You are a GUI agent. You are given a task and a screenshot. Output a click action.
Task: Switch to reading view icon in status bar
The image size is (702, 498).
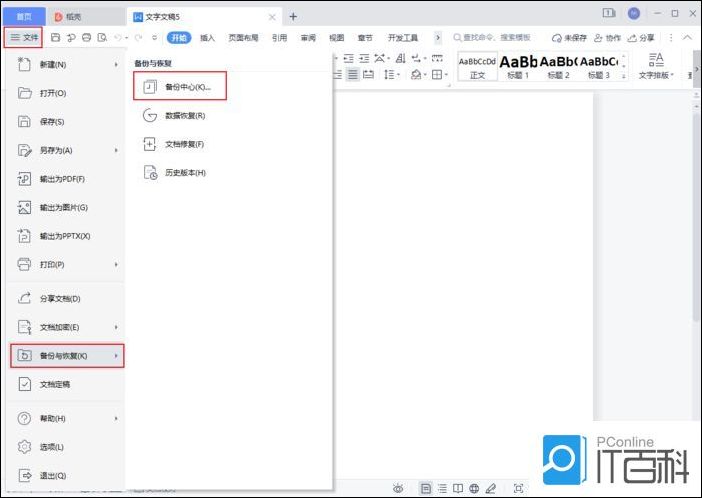pyautogui.click(x=458, y=489)
